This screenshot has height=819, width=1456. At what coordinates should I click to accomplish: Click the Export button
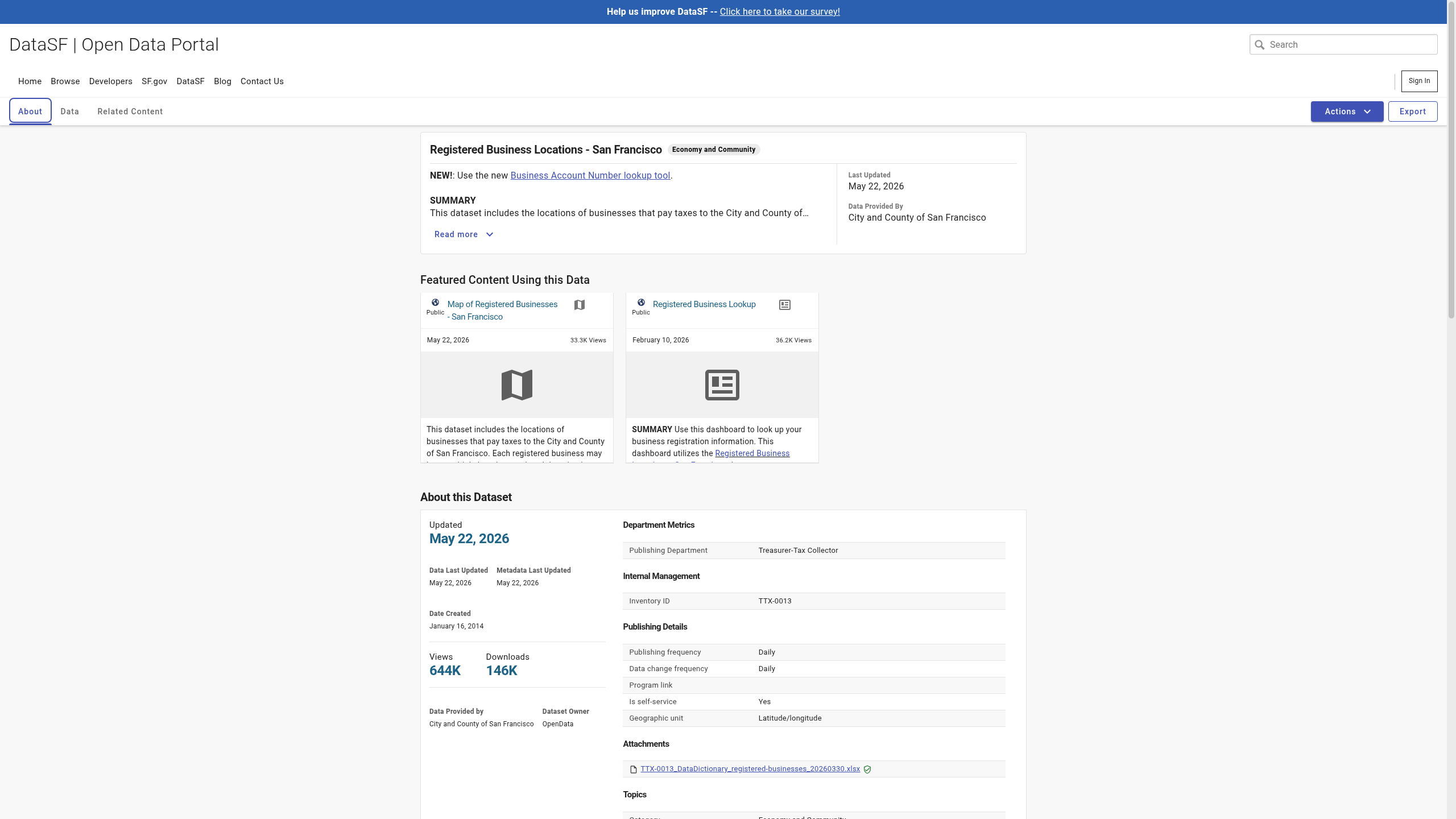1413,111
